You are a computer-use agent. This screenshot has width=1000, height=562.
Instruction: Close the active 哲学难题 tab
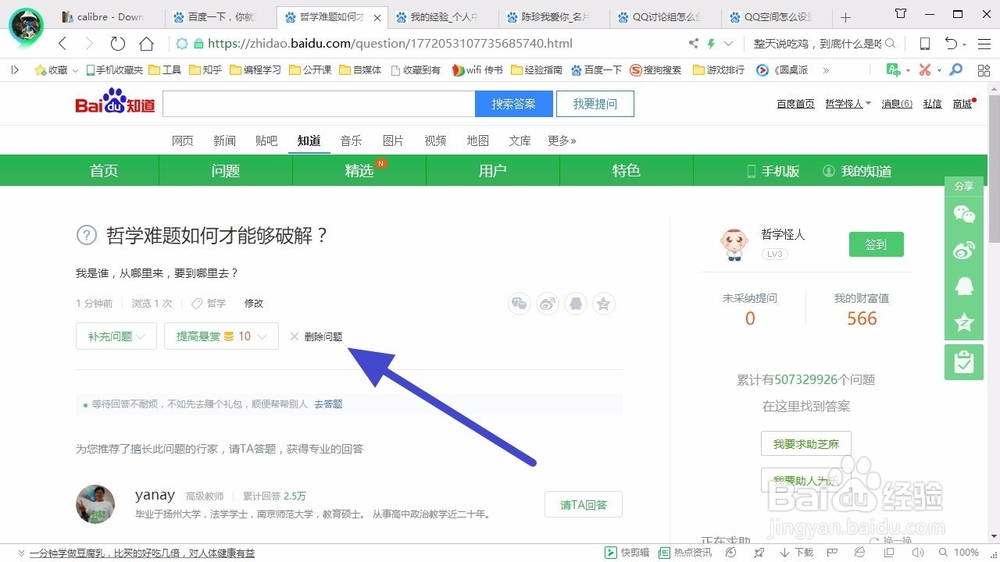tap(378, 18)
